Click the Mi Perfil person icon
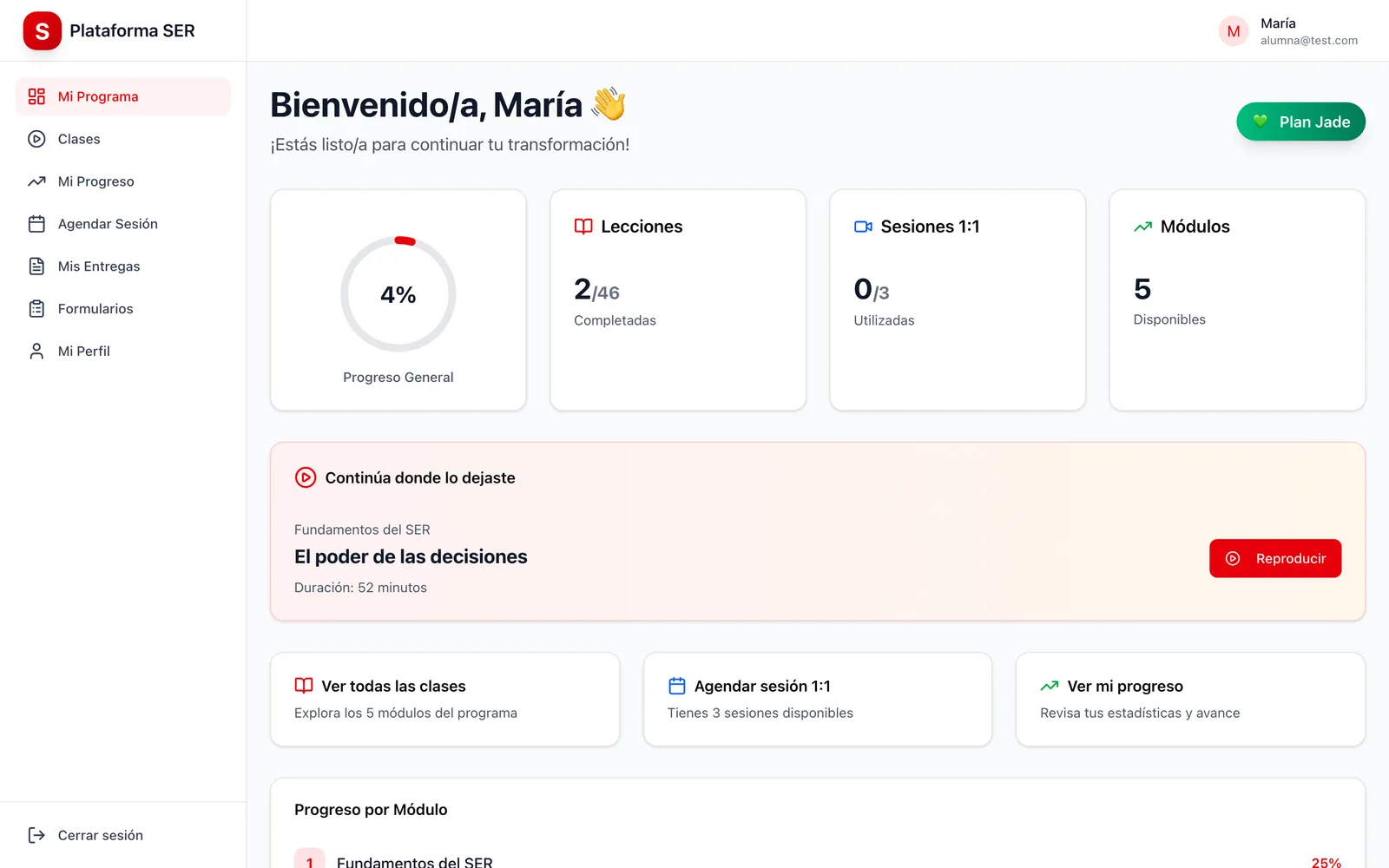This screenshot has height=868, width=1389. [36, 352]
